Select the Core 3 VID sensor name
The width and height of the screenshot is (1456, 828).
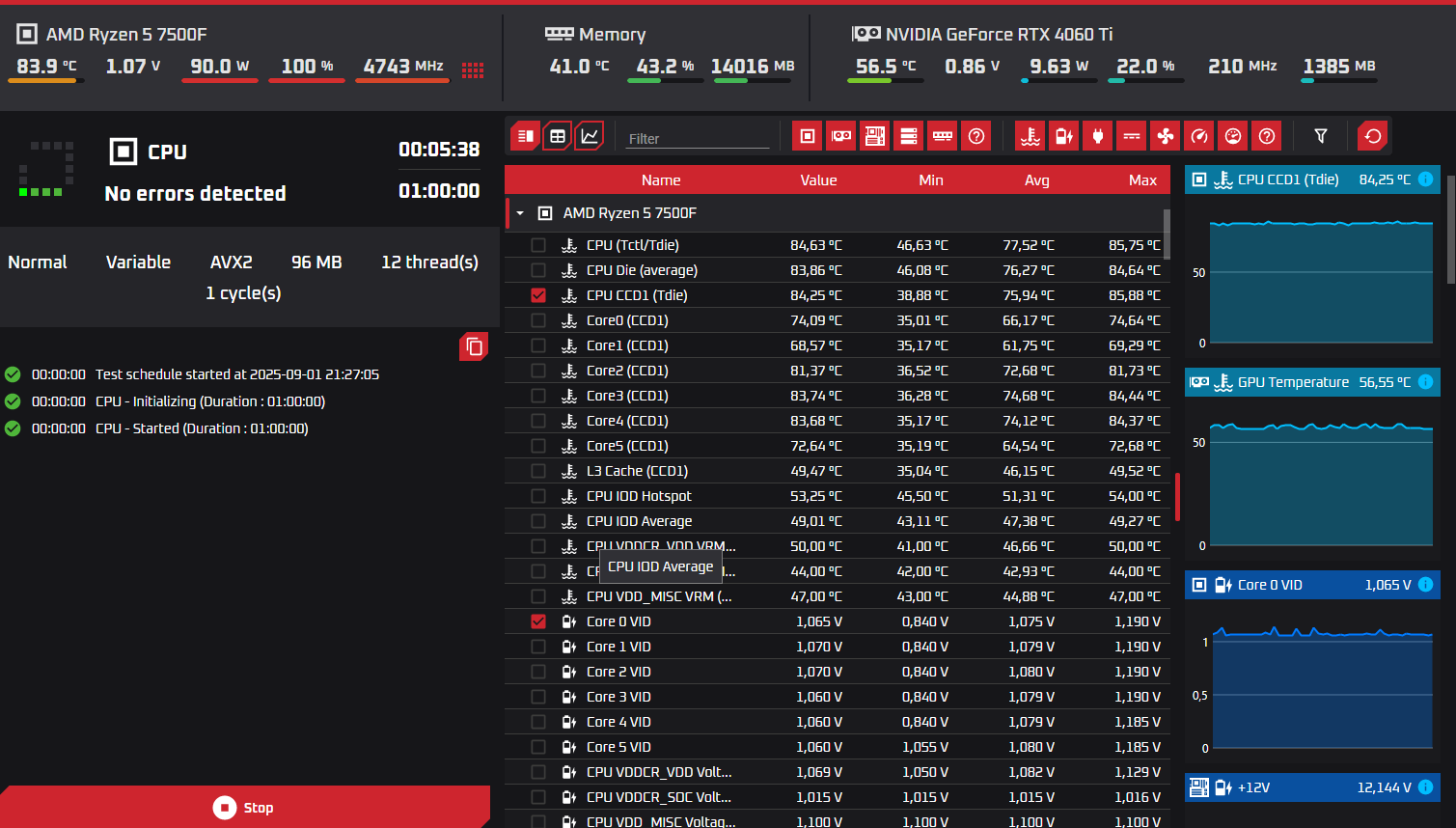pos(618,697)
